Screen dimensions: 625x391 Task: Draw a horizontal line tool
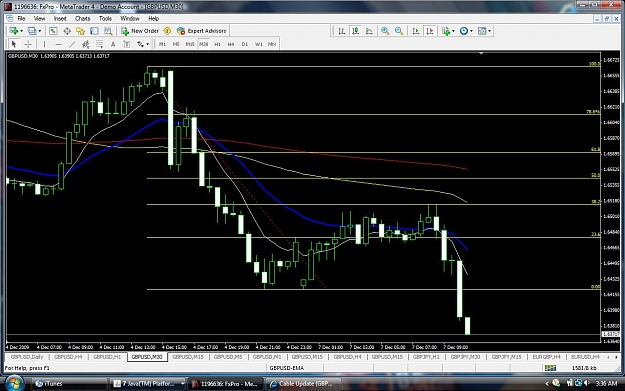(x=59, y=44)
